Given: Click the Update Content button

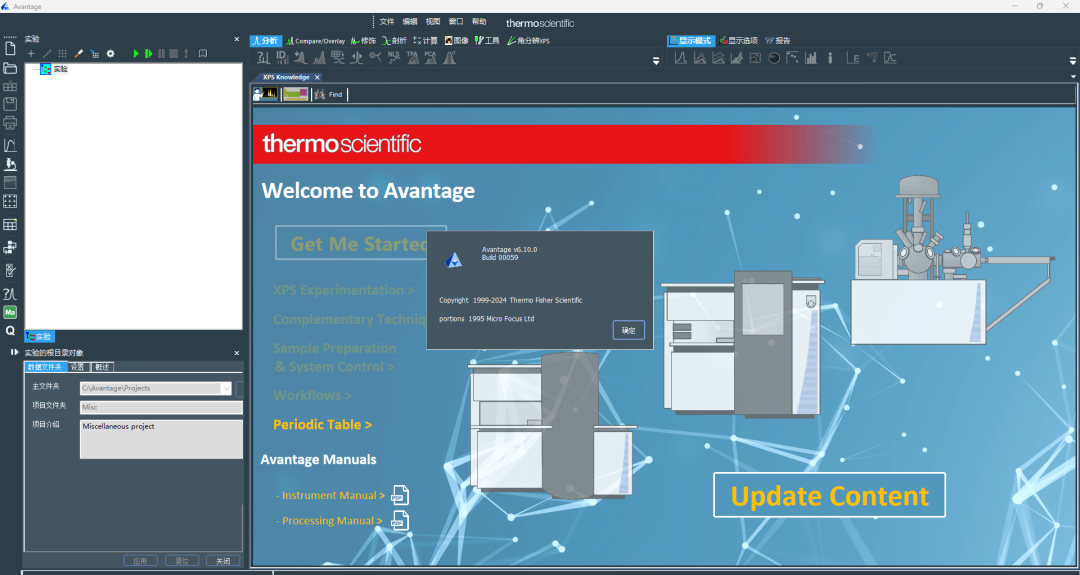Looking at the screenshot, I should [829, 495].
